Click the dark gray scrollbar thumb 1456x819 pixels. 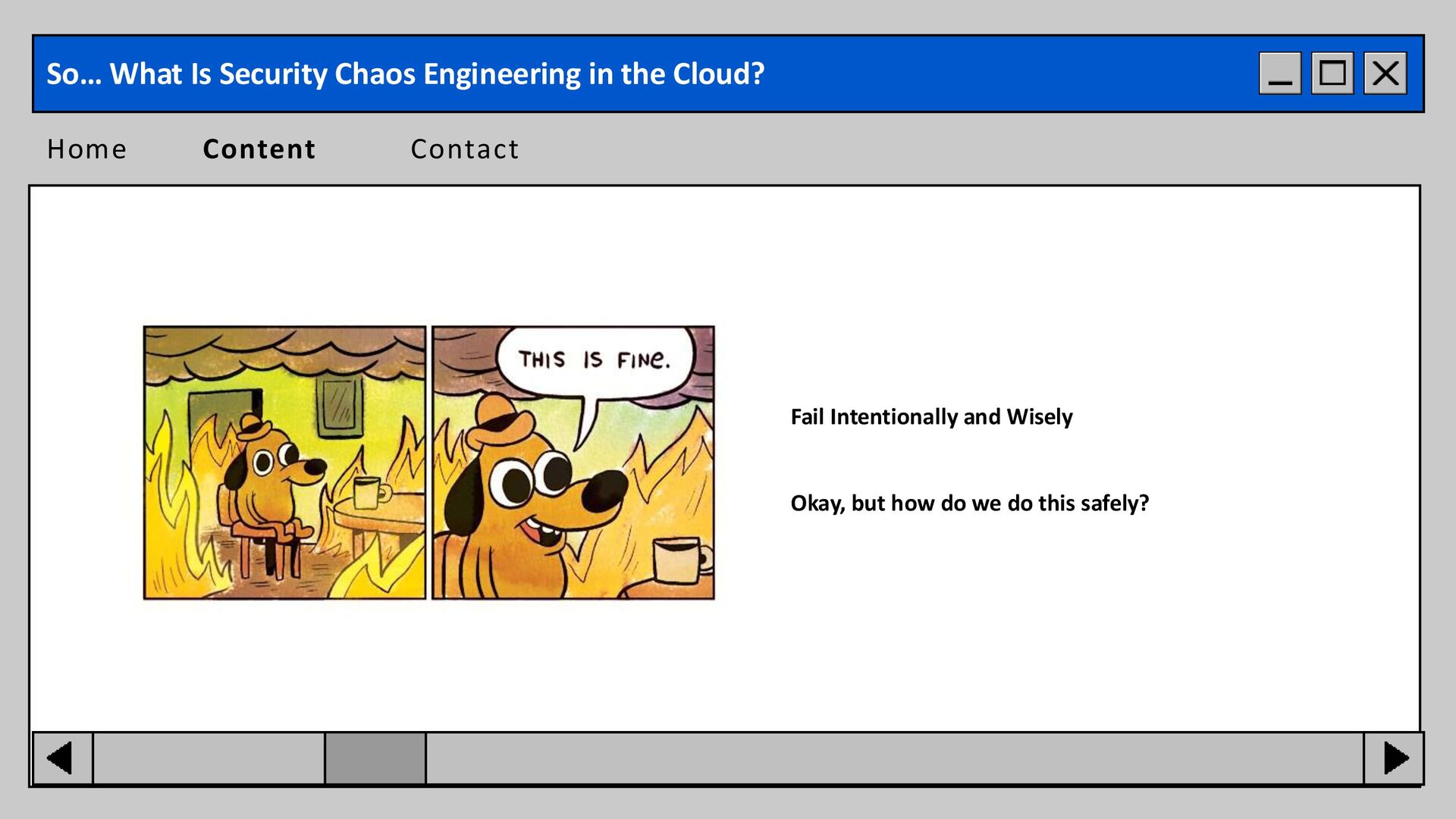(x=375, y=758)
